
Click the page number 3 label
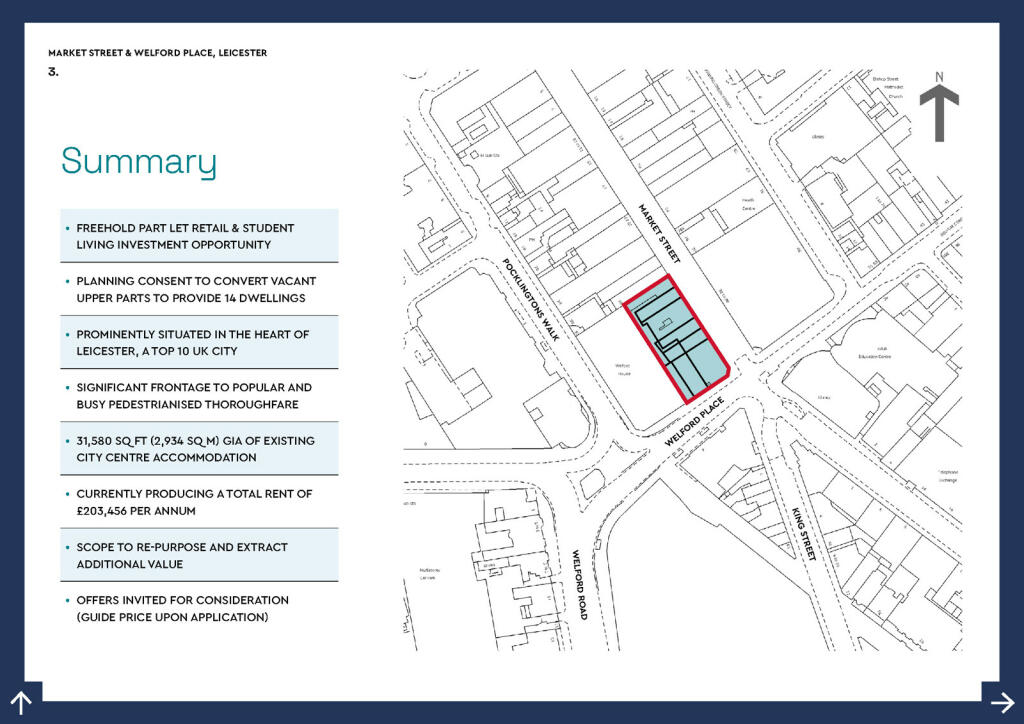(x=52, y=71)
